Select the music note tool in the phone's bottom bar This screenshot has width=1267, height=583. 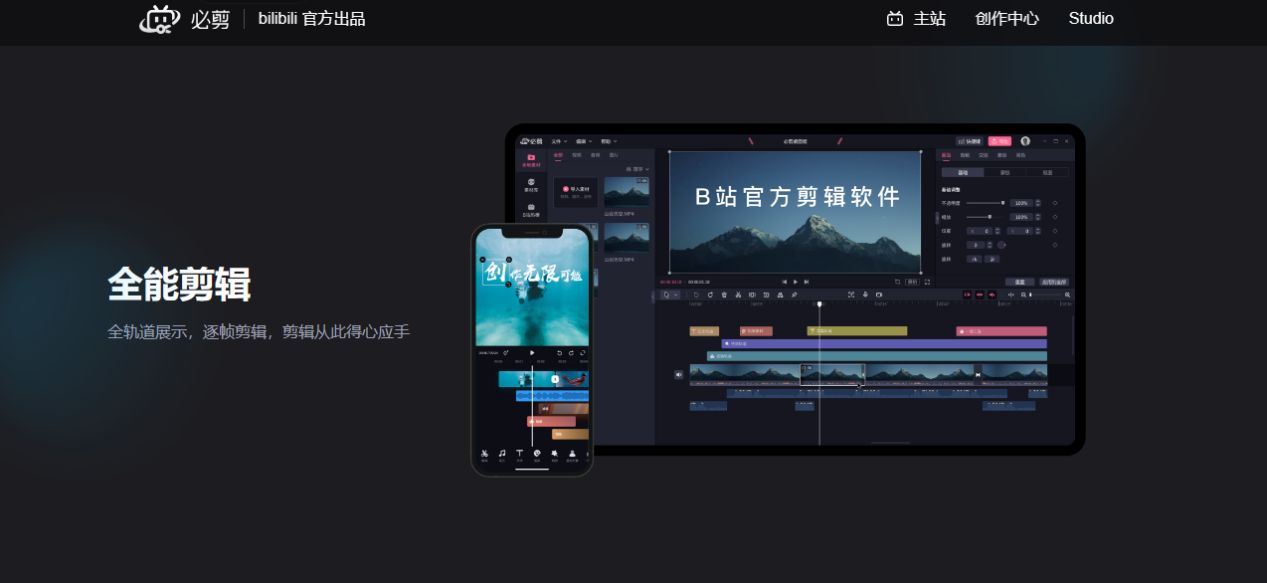coord(502,455)
